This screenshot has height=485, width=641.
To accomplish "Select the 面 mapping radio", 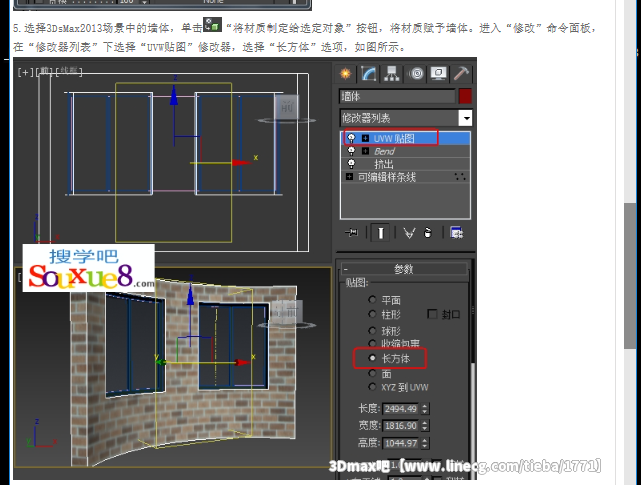I will pos(372,373).
